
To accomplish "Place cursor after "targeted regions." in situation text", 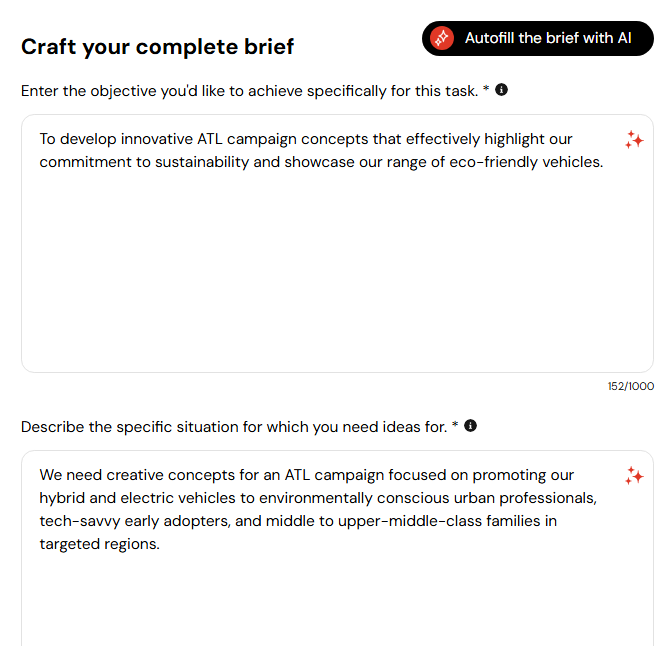I will pyautogui.click(x=160, y=544).
